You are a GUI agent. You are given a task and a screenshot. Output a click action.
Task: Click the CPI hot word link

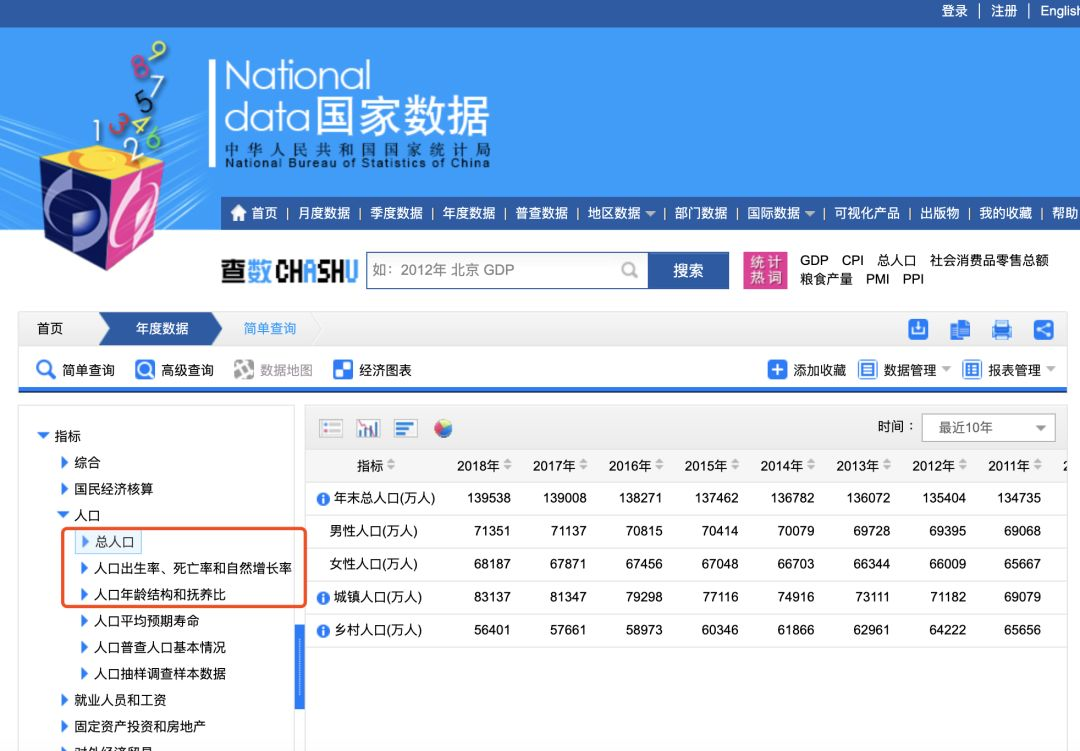coord(853,260)
